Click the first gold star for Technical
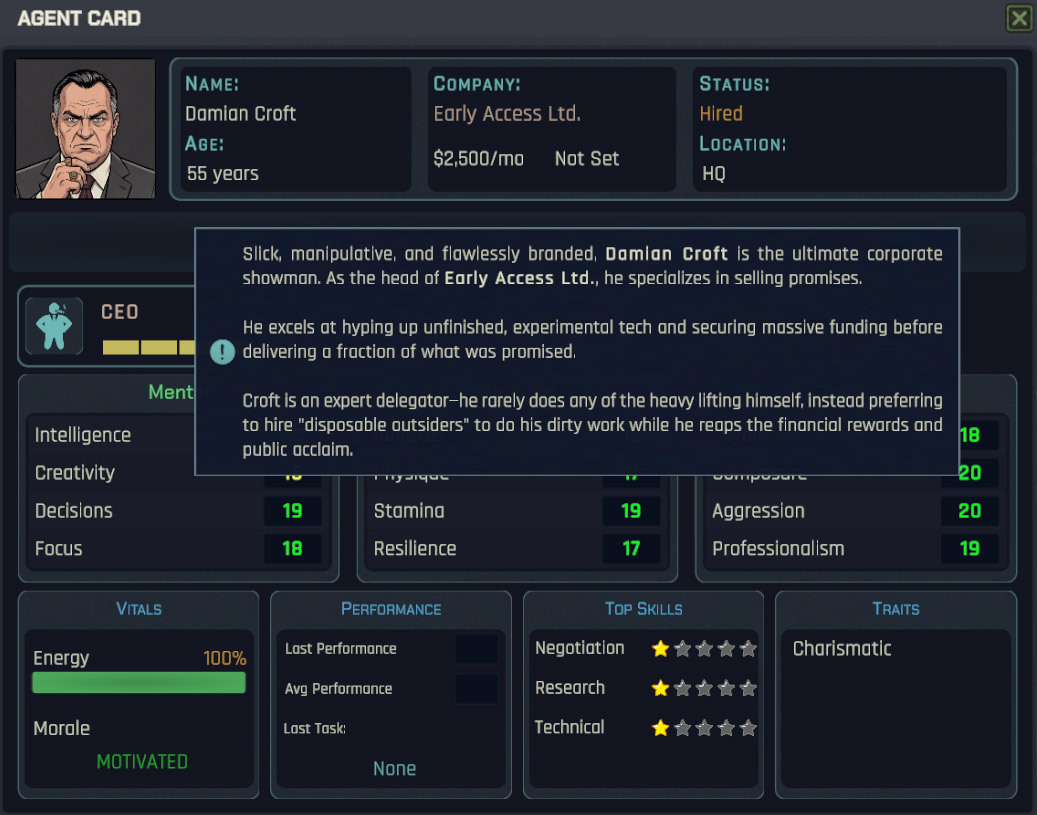Viewport: 1037px width, 815px height. [660, 728]
